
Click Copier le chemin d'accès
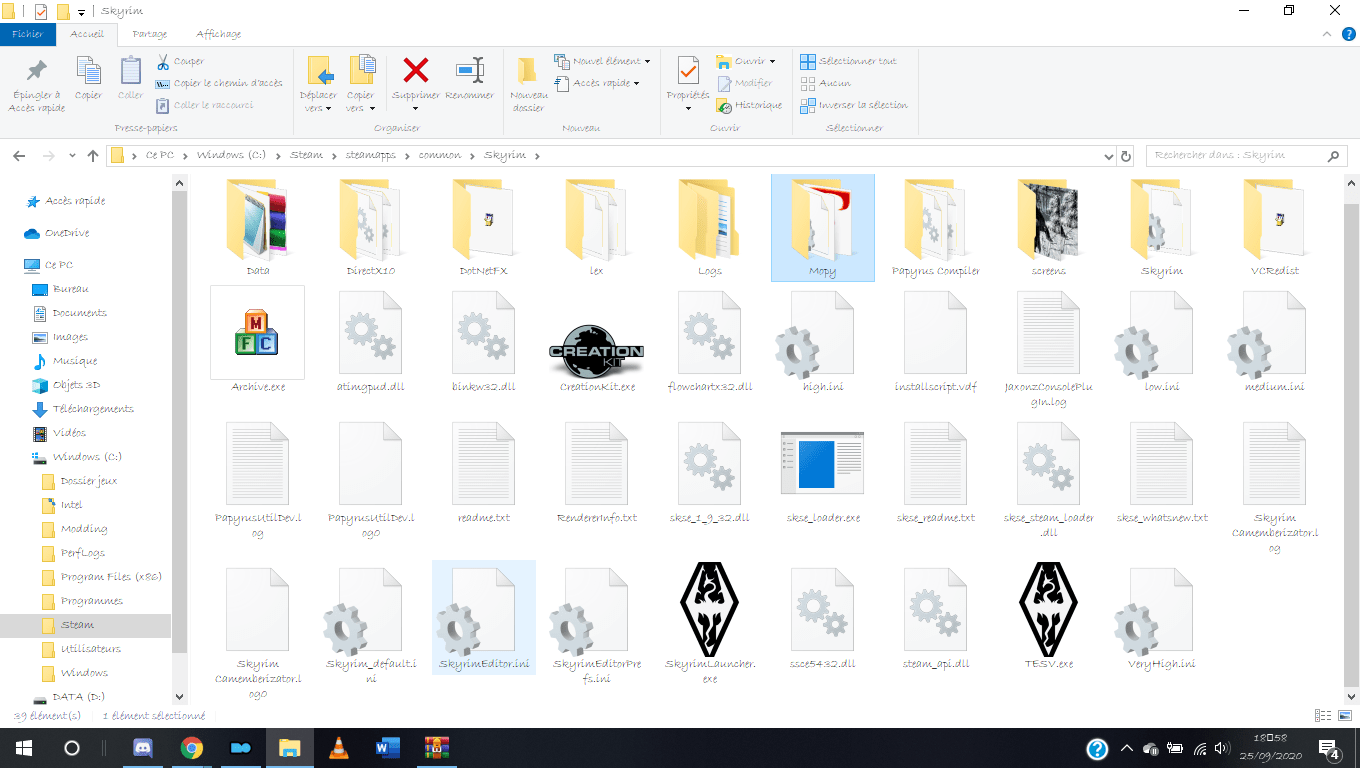(x=219, y=83)
